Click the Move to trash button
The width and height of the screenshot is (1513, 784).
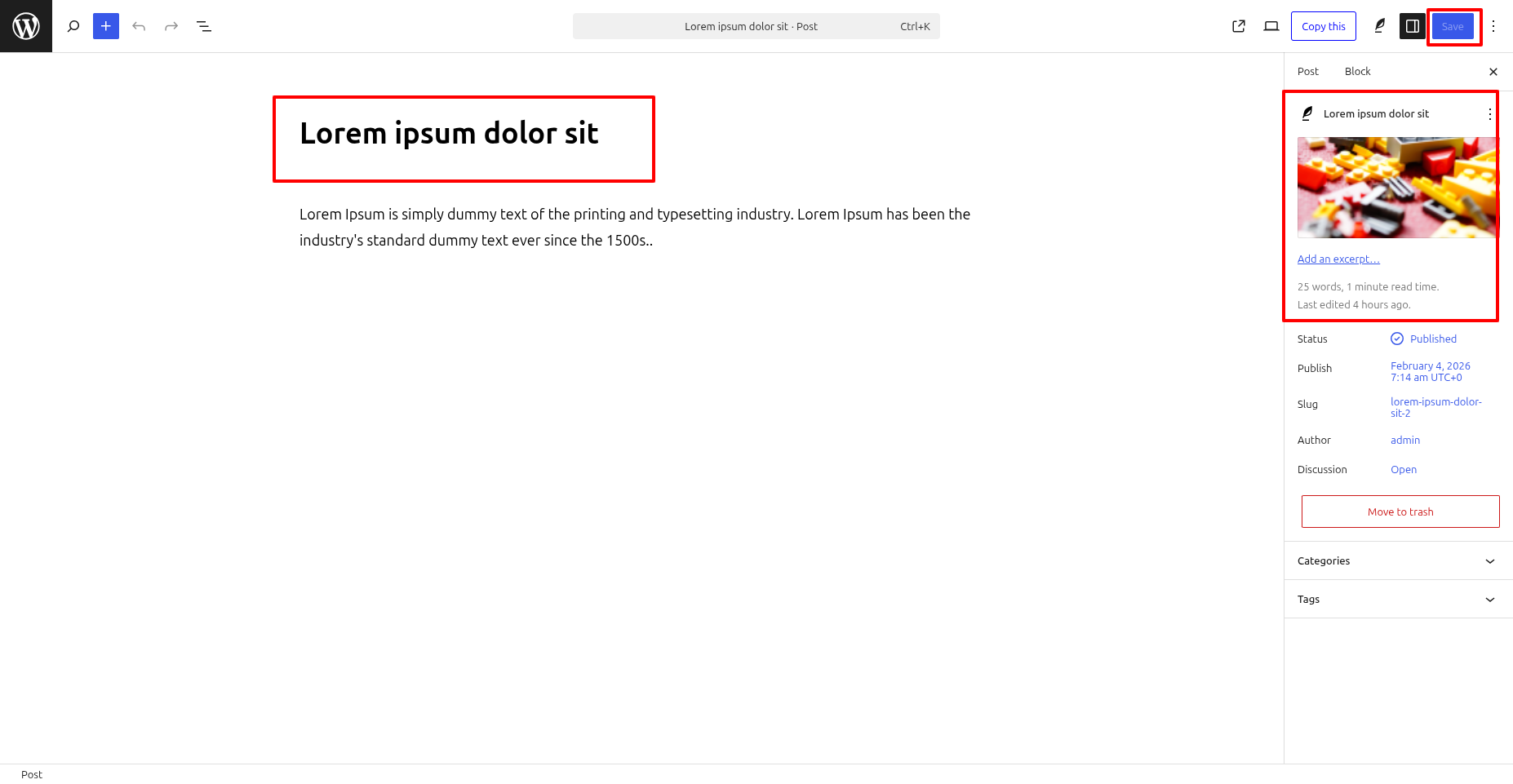(x=1400, y=512)
